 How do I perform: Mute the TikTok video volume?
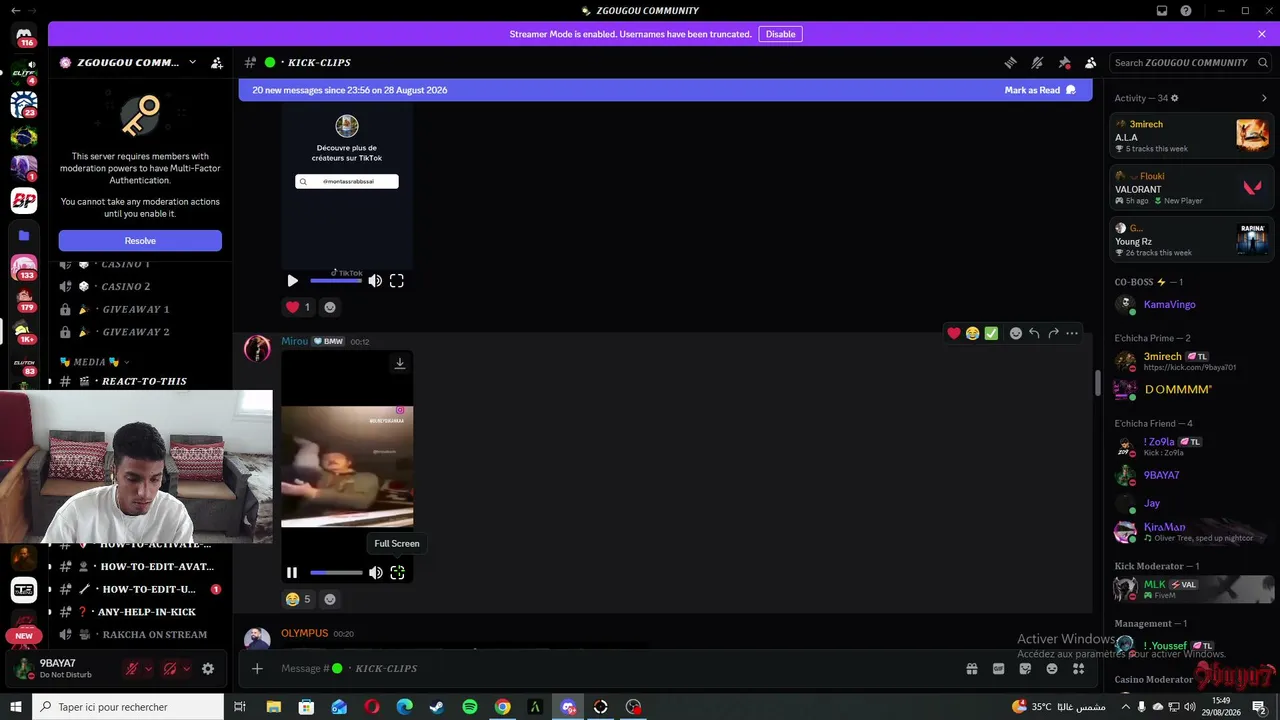(375, 281)
